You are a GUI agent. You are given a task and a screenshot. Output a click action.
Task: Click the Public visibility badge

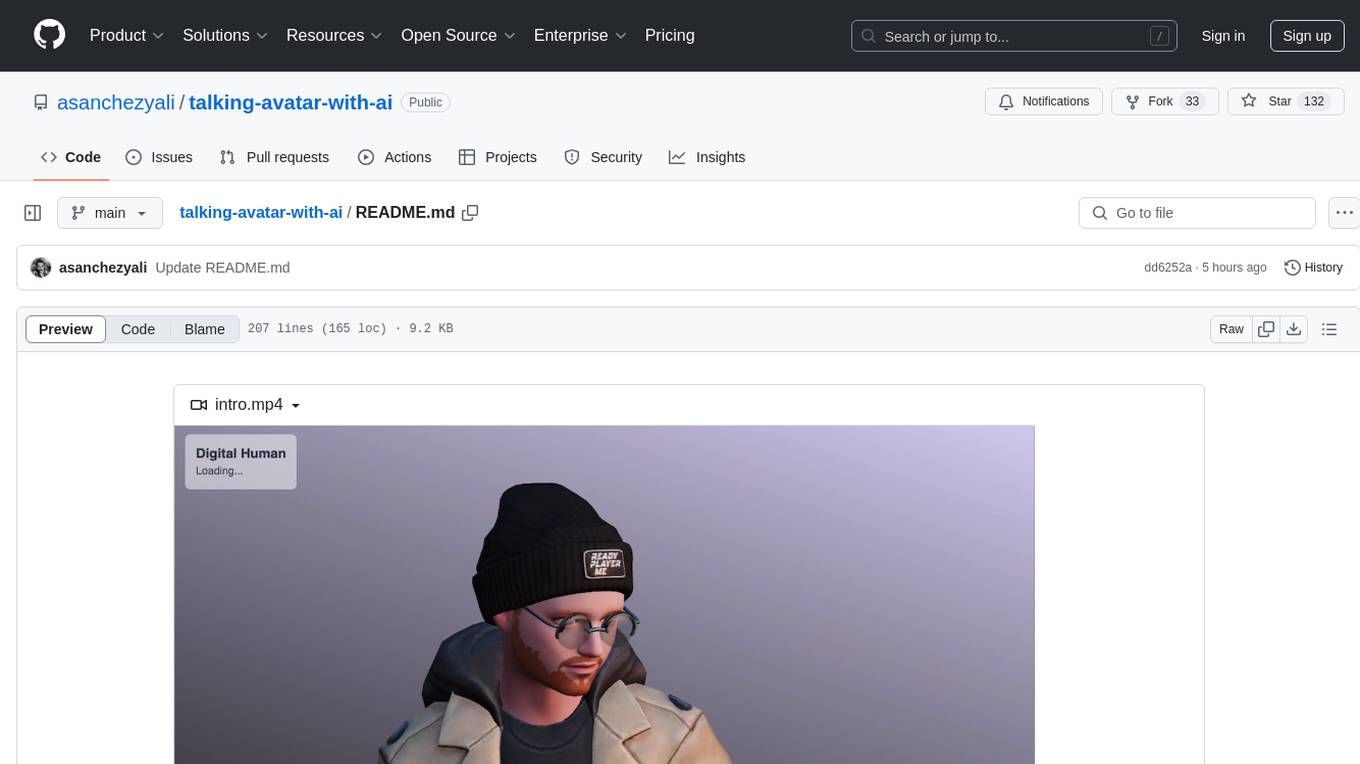tap(425, 102)
